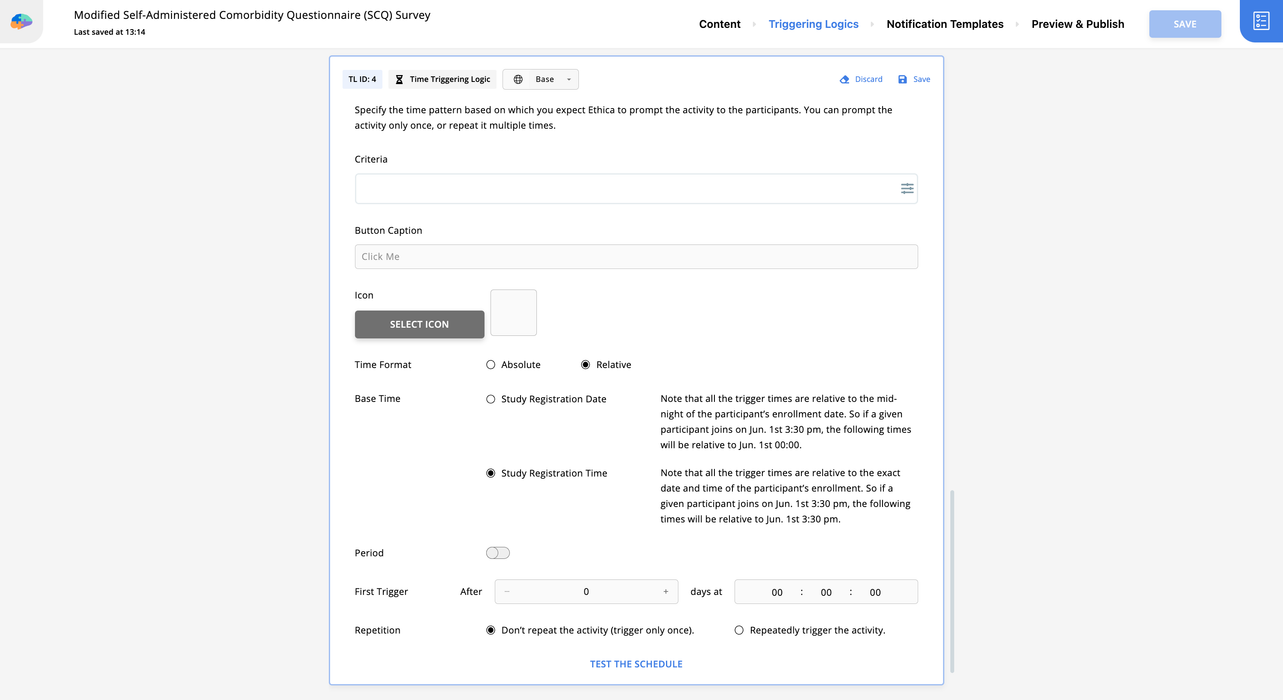Click the hourglass Time Triggering Logic icon
This screenshot has height=700, width=1283.
click(x=399, y=80)
